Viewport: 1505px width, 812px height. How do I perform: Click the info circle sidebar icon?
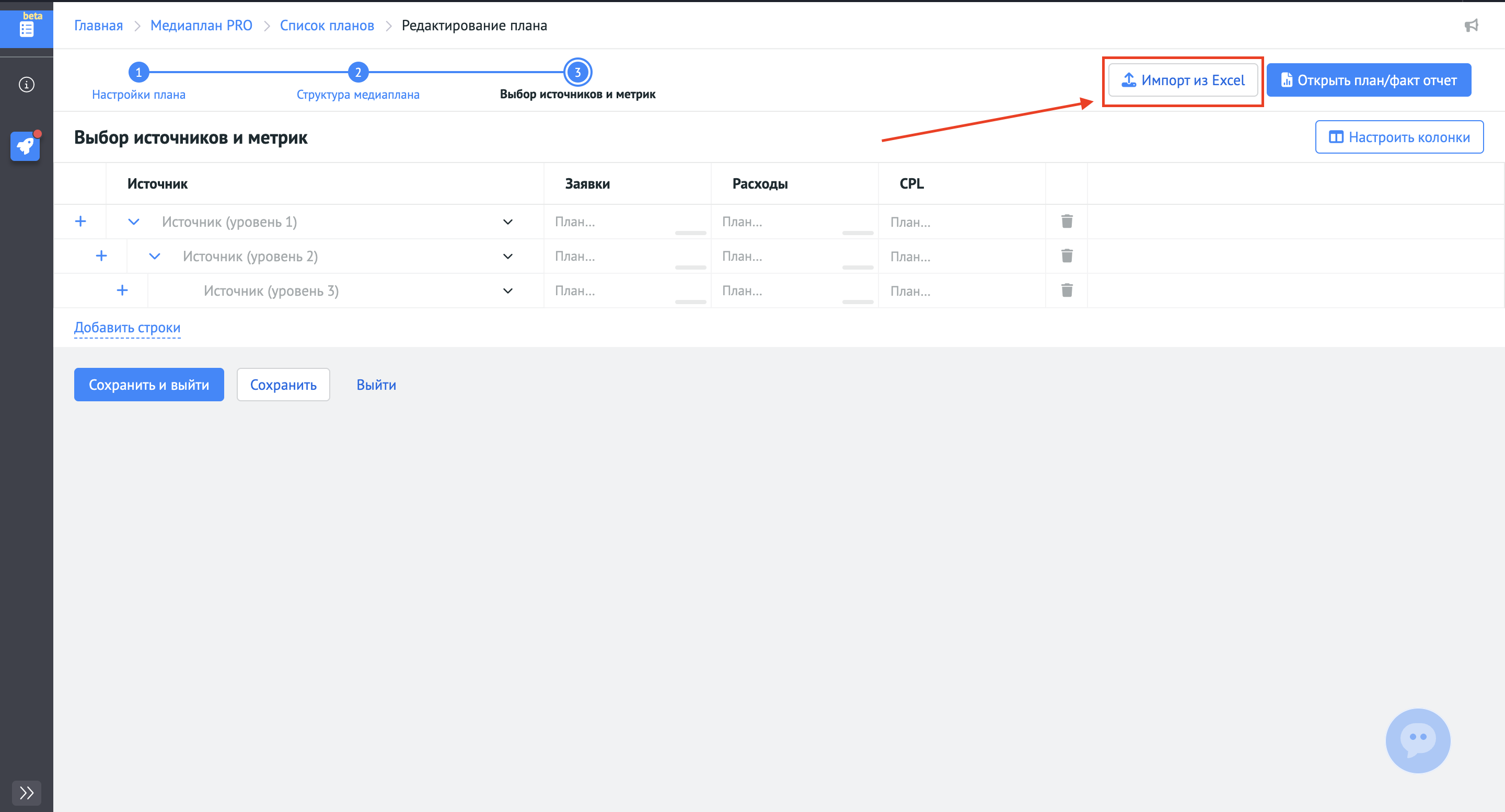tap(26, 85)
